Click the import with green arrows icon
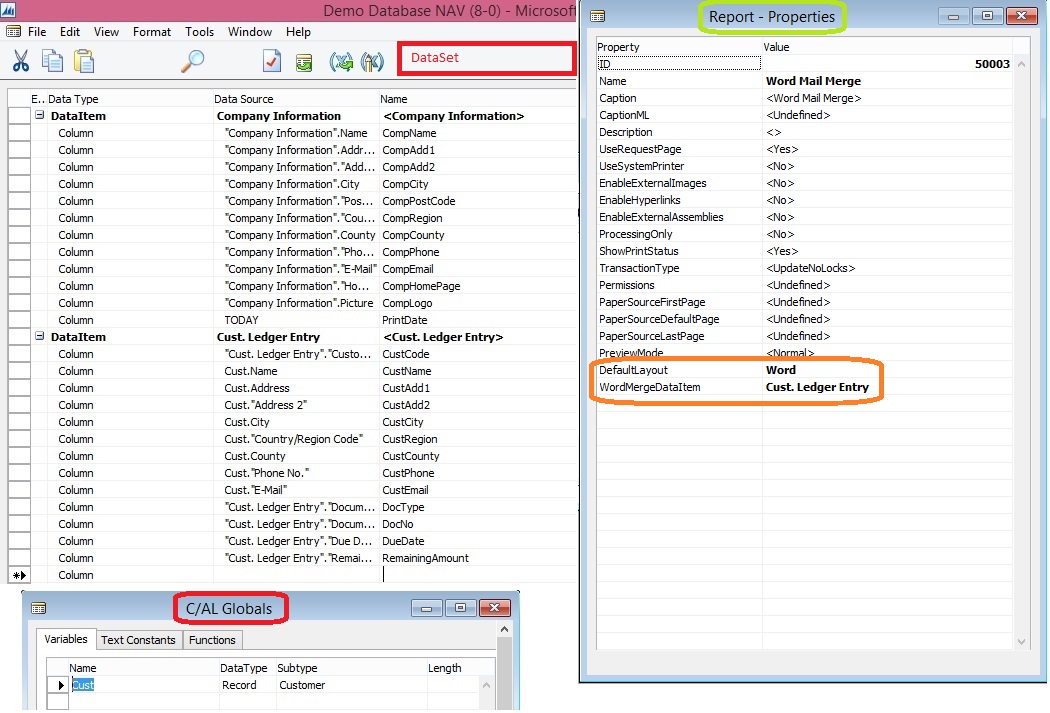 (341, 61)
